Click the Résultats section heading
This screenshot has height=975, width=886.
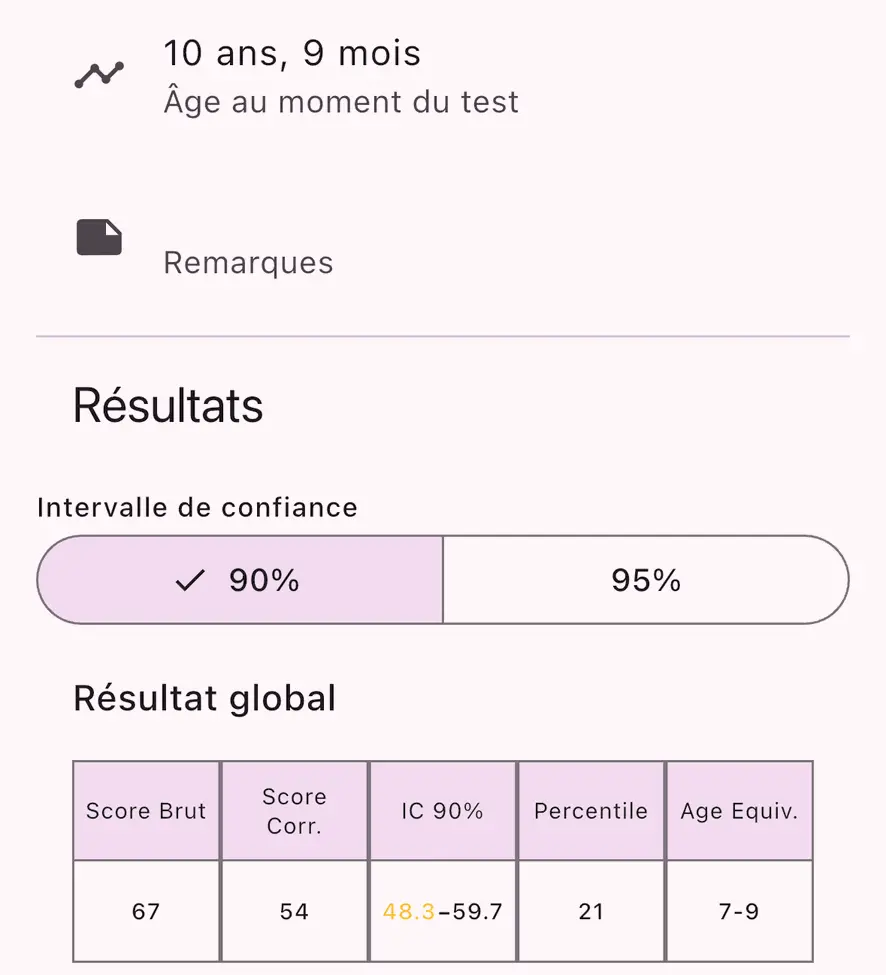(x=168, y=406)
